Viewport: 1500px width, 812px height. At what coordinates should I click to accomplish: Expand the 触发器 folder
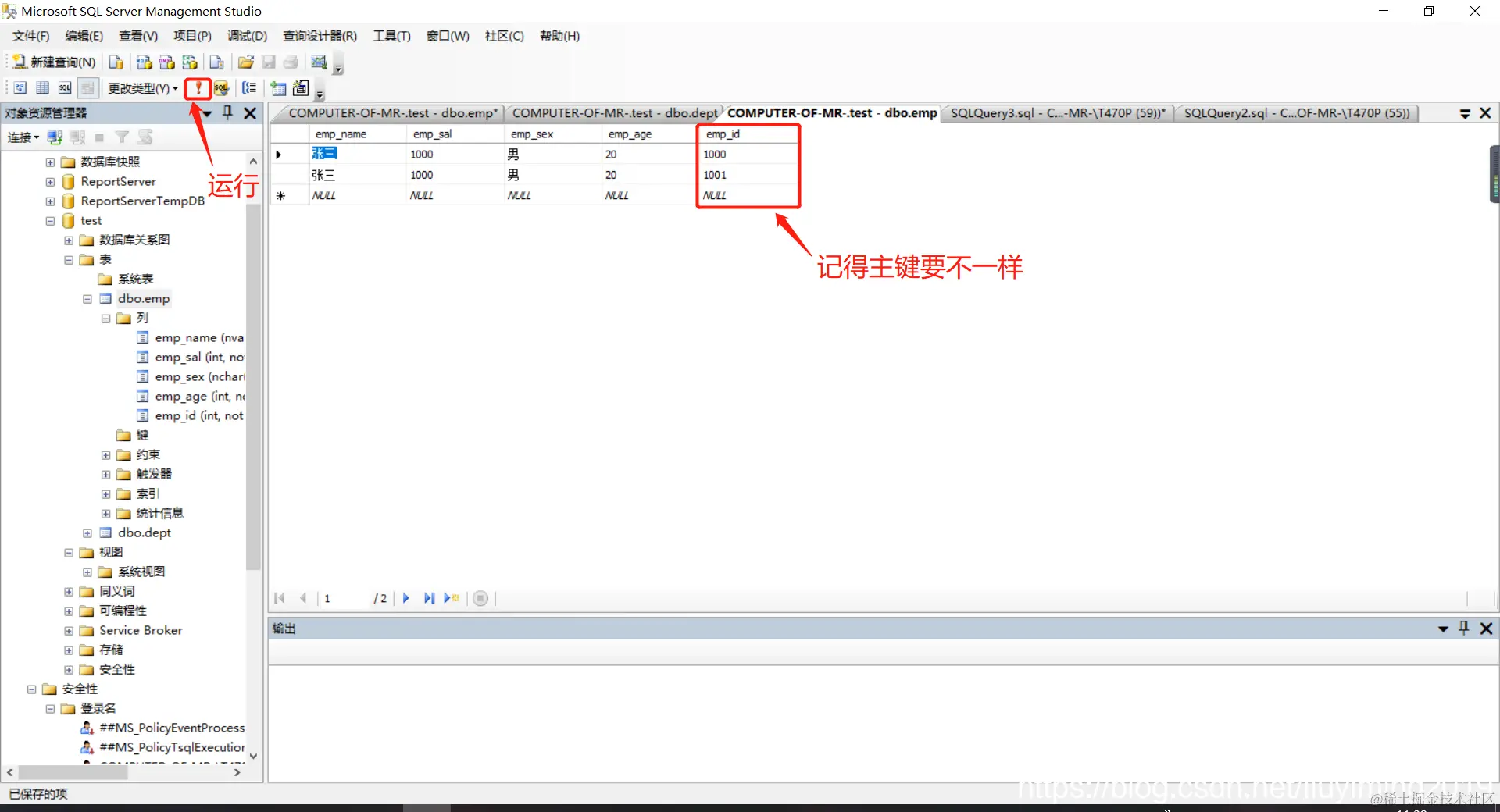105,475
